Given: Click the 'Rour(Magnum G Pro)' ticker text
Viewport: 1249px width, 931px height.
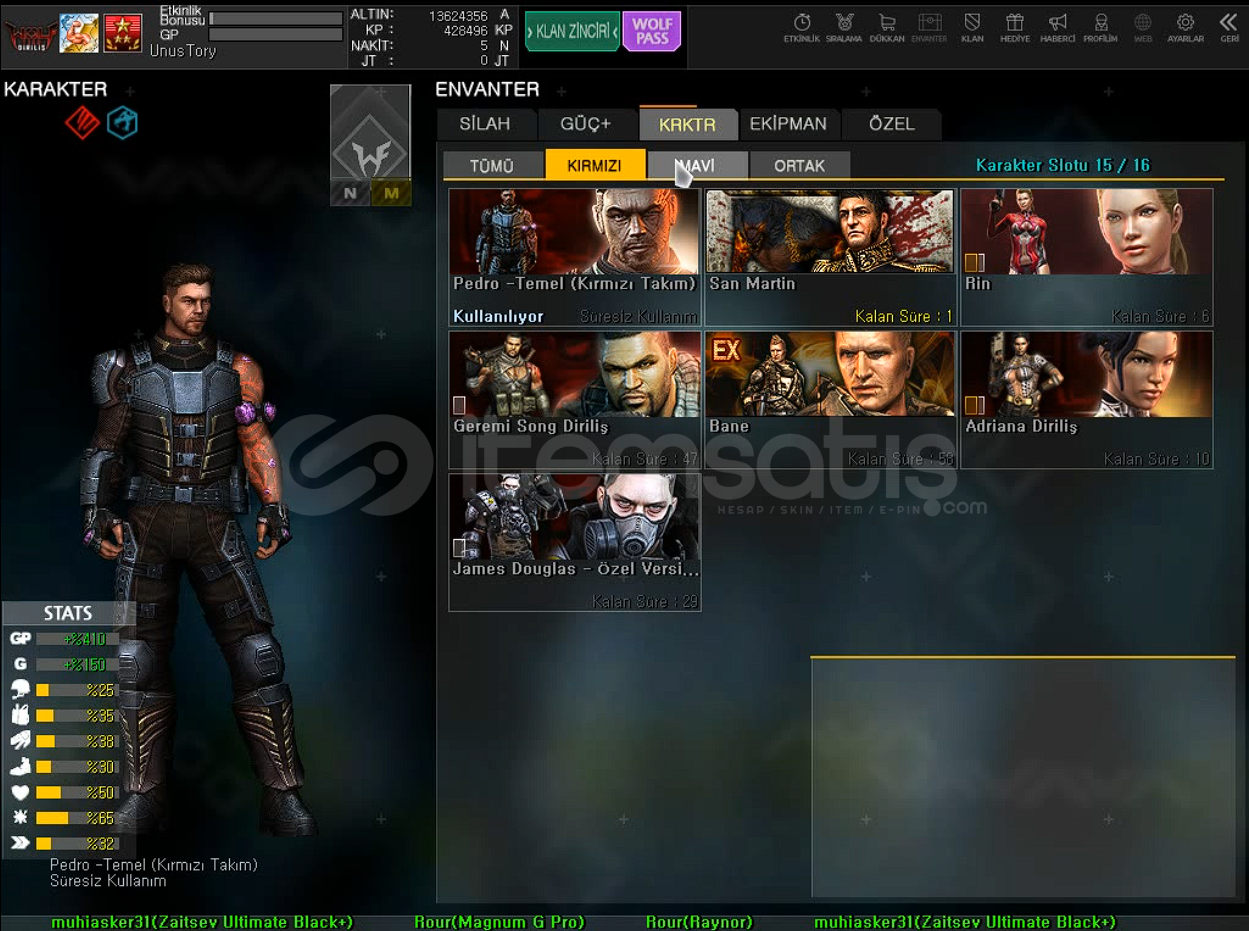Looking at the screenshot, I should pyautogui.click(x=499, y=922).
